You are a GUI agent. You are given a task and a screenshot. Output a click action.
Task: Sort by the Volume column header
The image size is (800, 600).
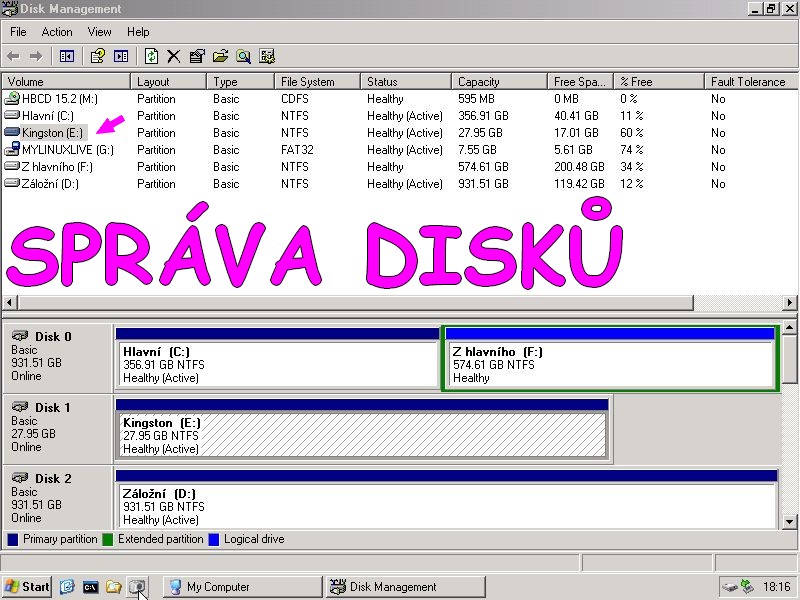coord(66,82)
